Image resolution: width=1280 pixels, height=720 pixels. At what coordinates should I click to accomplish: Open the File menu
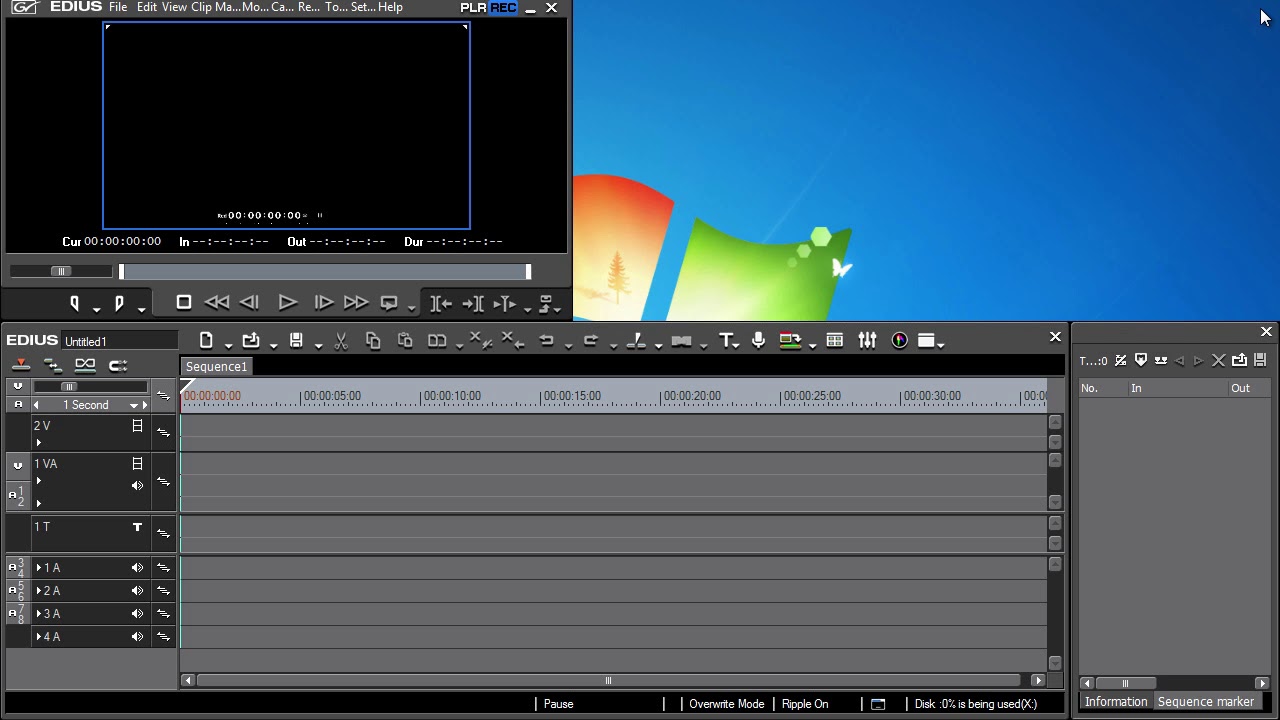(118, 7)
